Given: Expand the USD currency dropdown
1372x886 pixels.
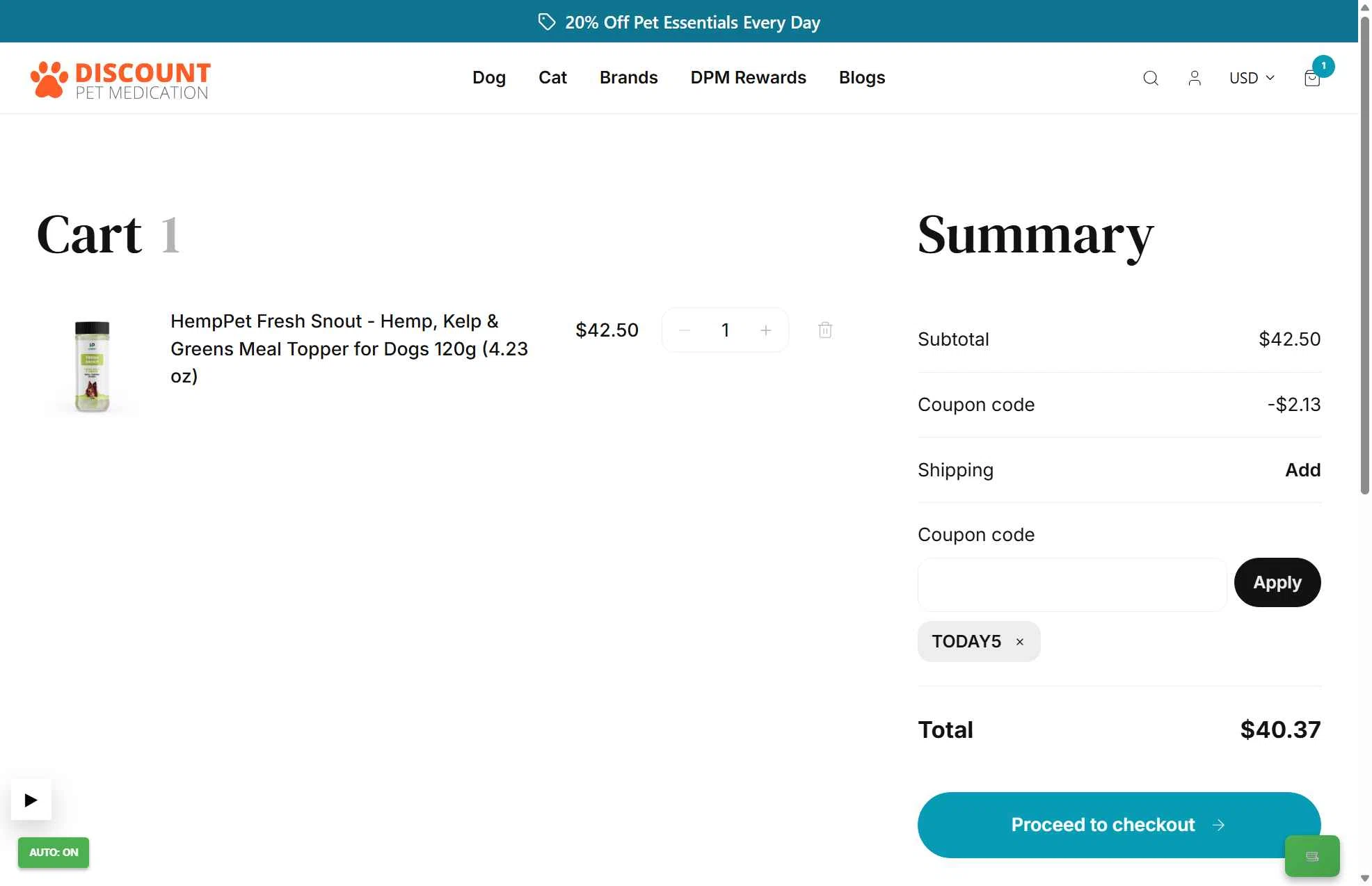Looking at the screenshot, I should tap(1252, 78).
